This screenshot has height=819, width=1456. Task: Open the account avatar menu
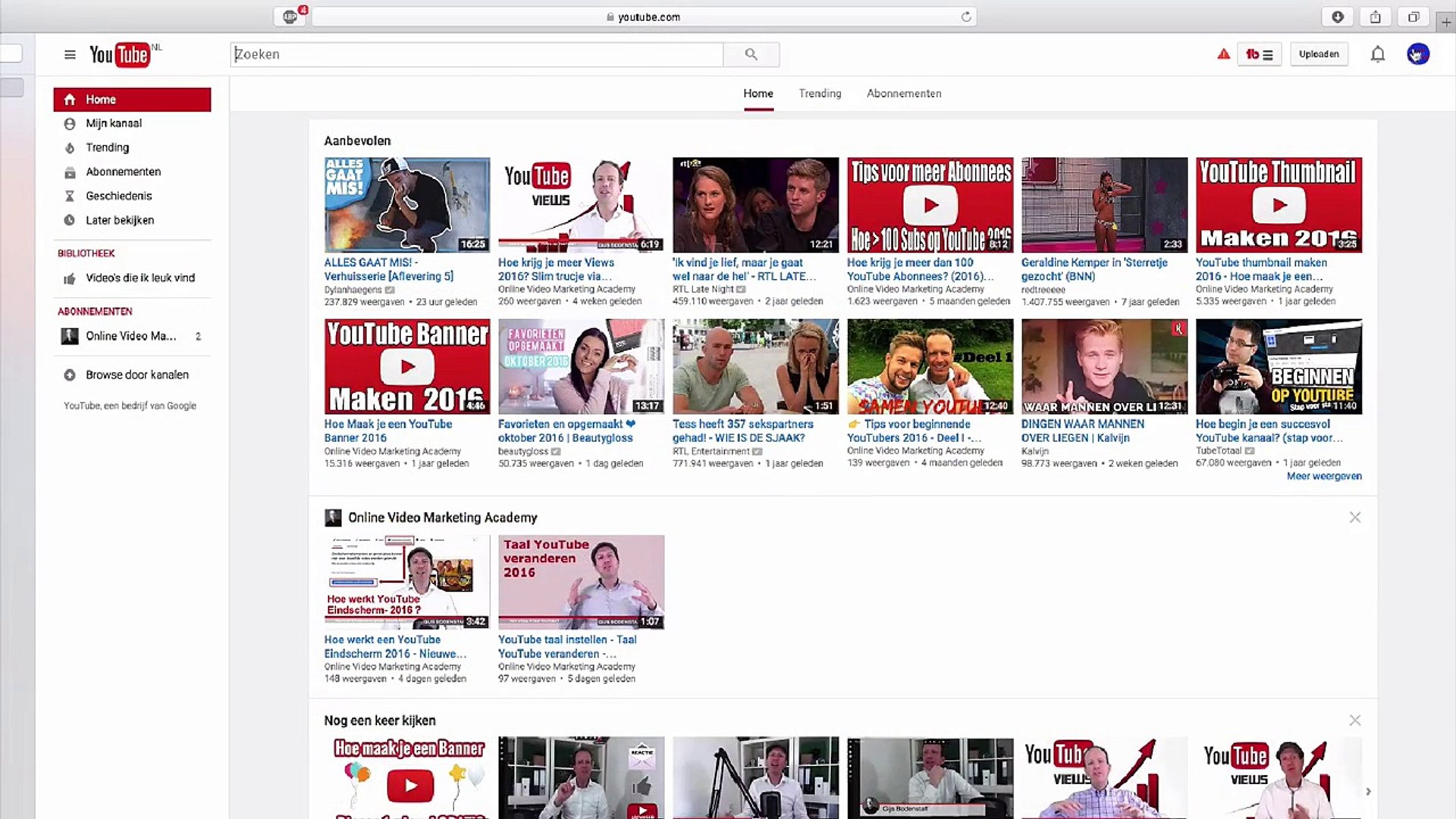click(1418, 55)
